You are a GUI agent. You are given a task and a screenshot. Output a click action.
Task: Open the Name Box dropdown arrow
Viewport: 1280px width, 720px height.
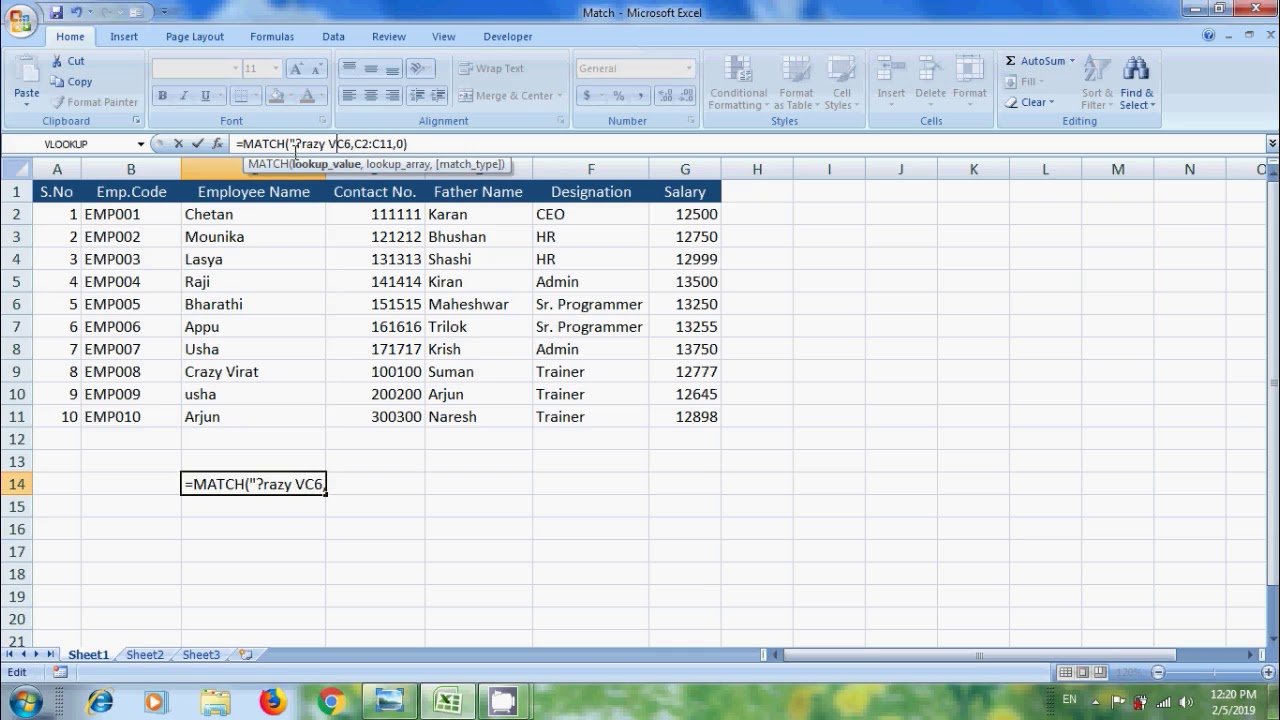click(140, 144)
